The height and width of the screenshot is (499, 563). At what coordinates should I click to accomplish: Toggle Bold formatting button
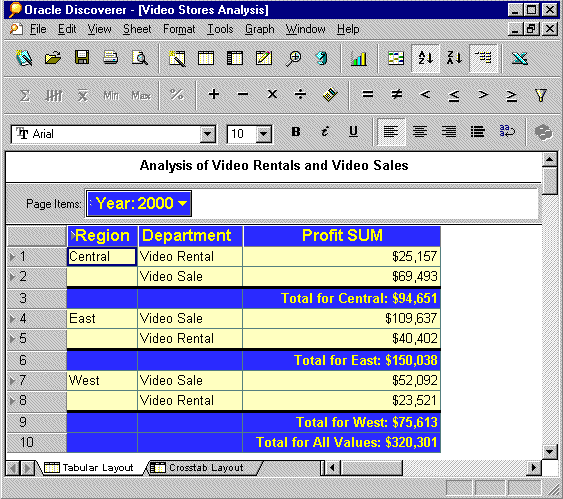(x=296, y=132)
